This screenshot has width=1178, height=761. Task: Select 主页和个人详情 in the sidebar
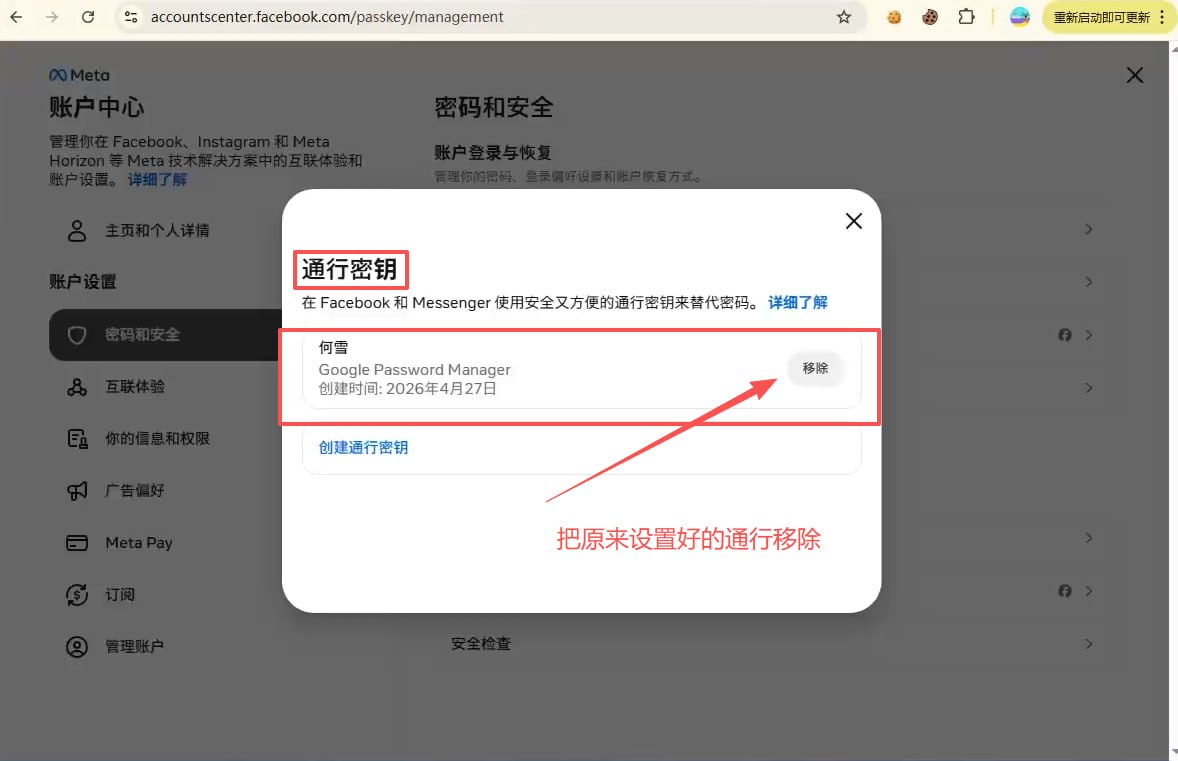[157, 230]
